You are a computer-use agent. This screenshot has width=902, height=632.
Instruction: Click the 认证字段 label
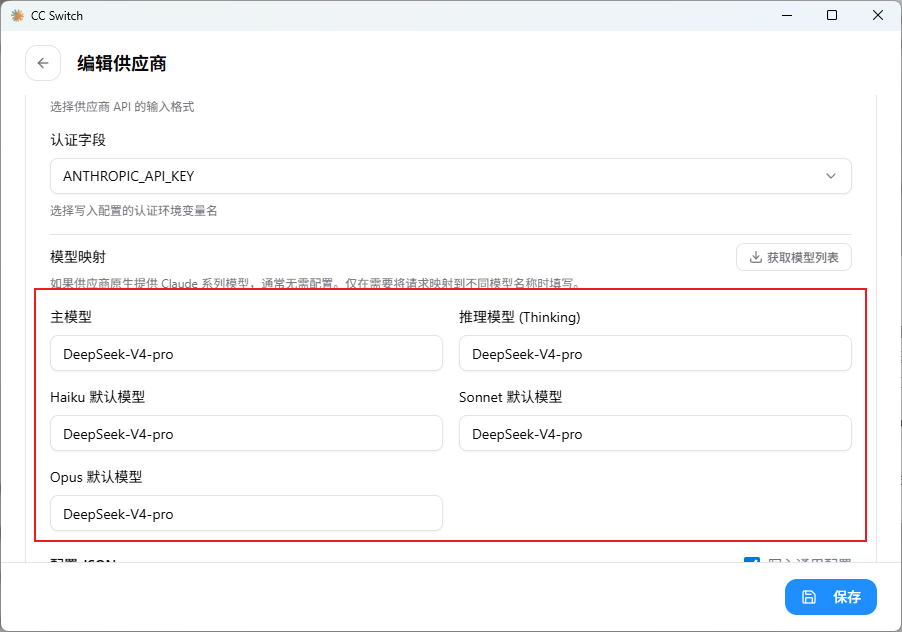[78, 140]
